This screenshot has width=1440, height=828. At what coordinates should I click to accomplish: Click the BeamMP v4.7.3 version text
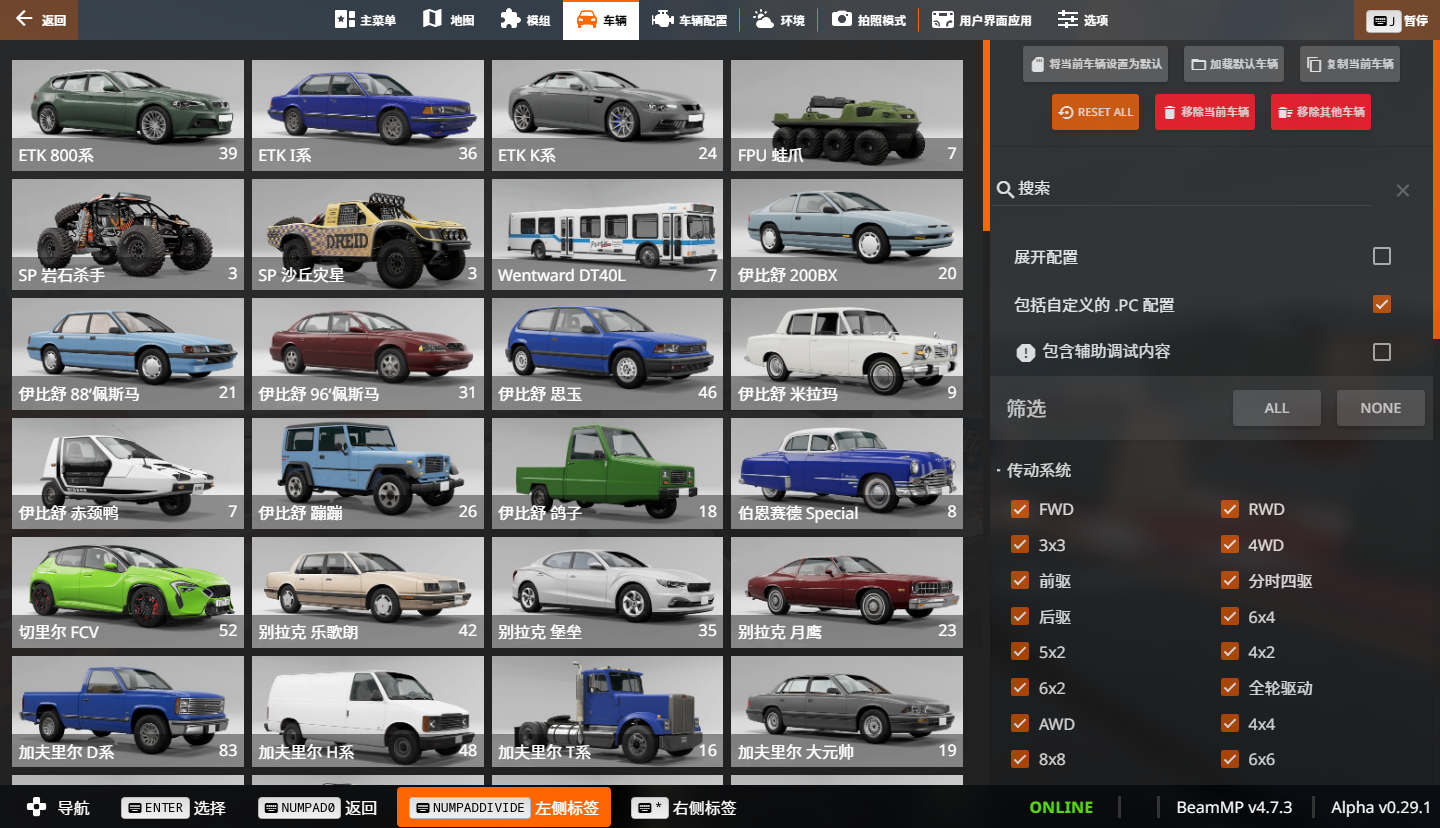tap(1234, 807)
